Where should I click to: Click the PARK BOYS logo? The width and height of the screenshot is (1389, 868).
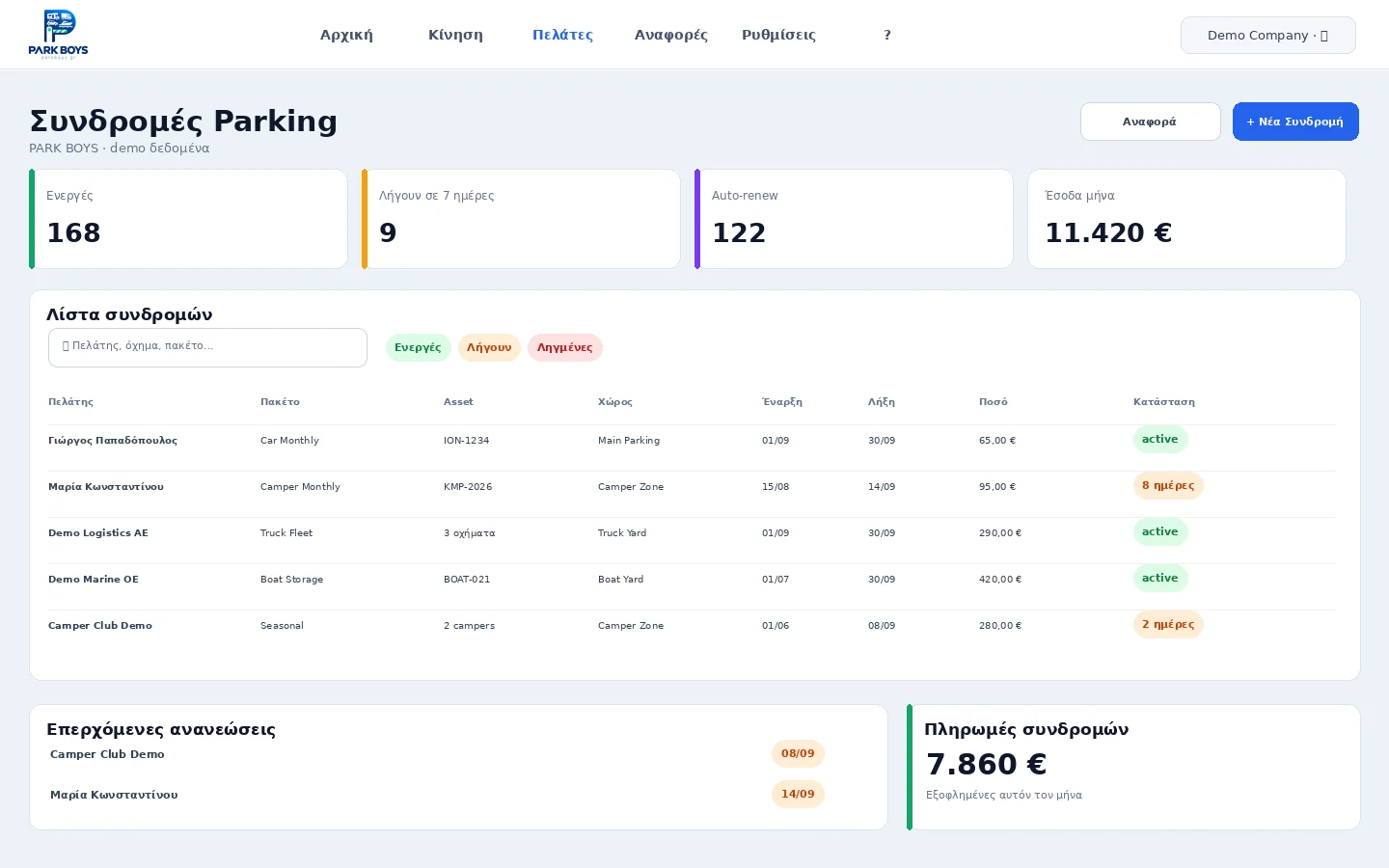tap(59, 35)
